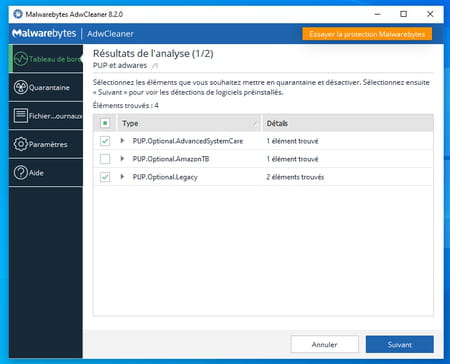Click the Détails column header

(348, 123)
